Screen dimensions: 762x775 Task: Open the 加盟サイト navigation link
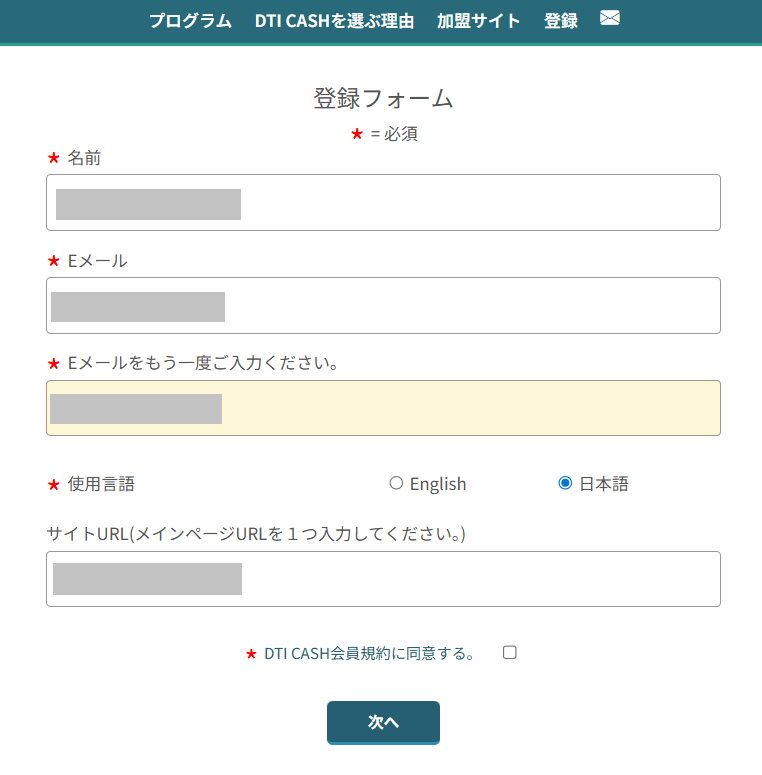coord(478,20)
